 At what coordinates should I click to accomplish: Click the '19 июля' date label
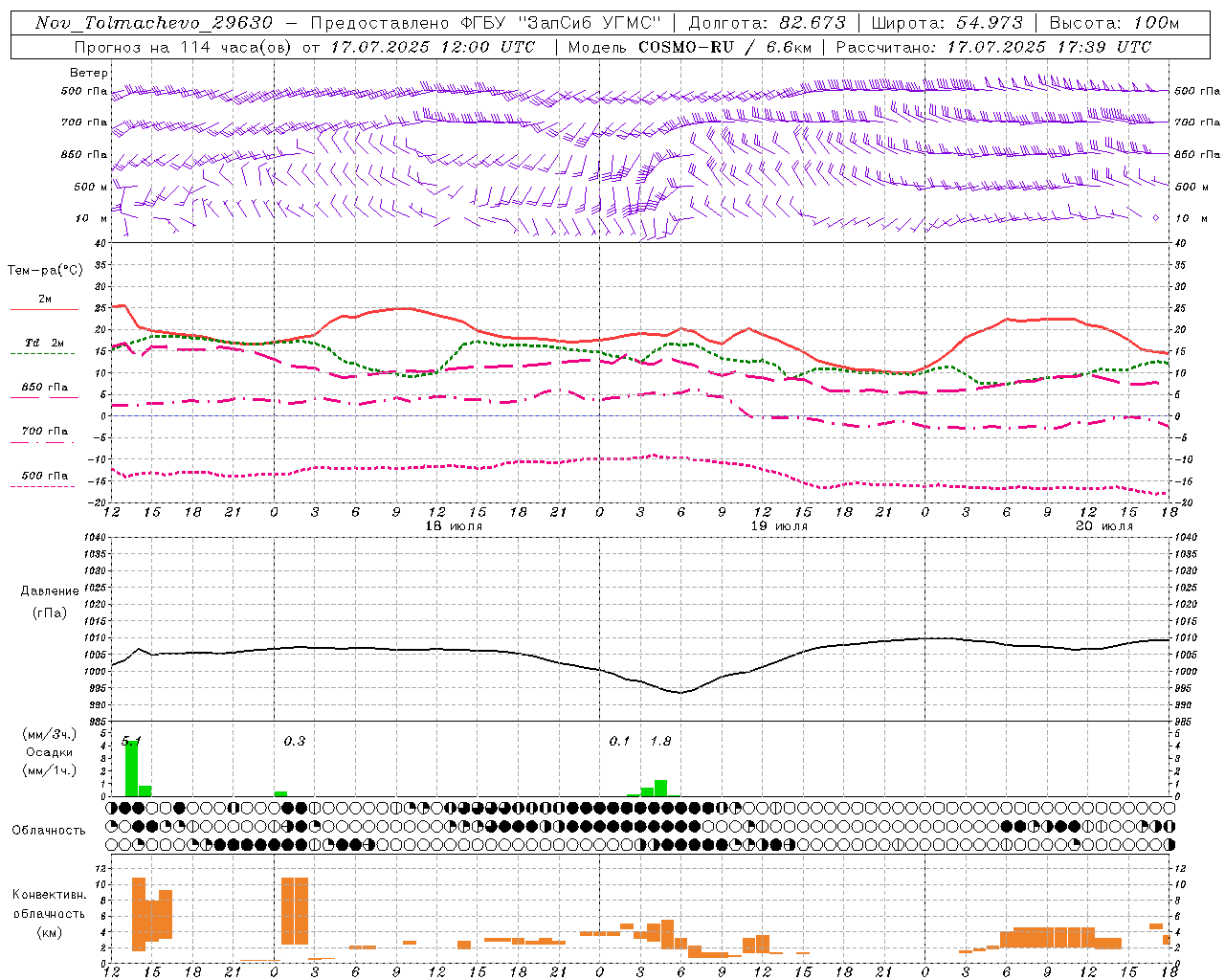[x=779, y=526]
